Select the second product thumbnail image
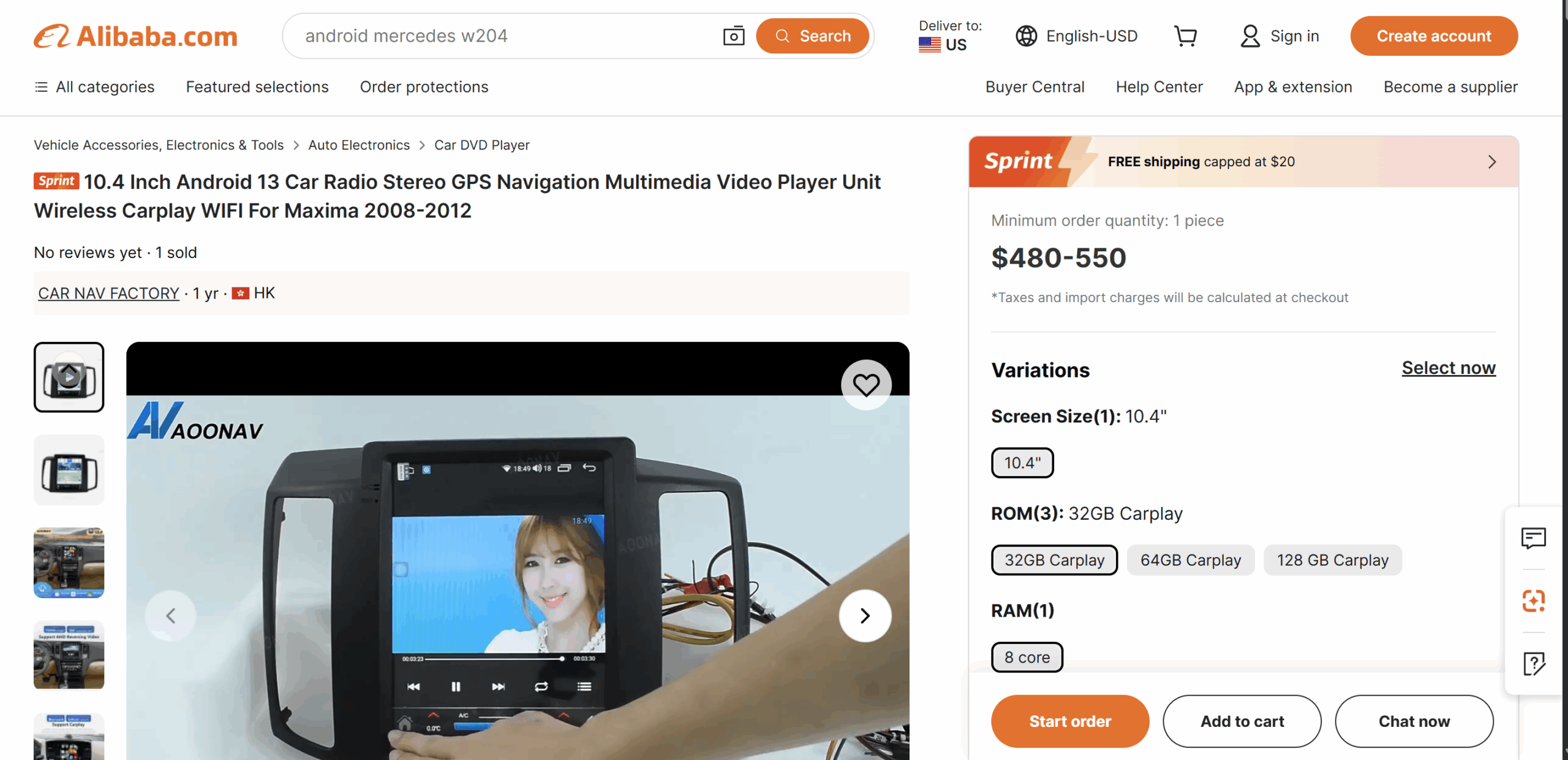Viewport: 1568px width, 760px height. tap(69, 470)
